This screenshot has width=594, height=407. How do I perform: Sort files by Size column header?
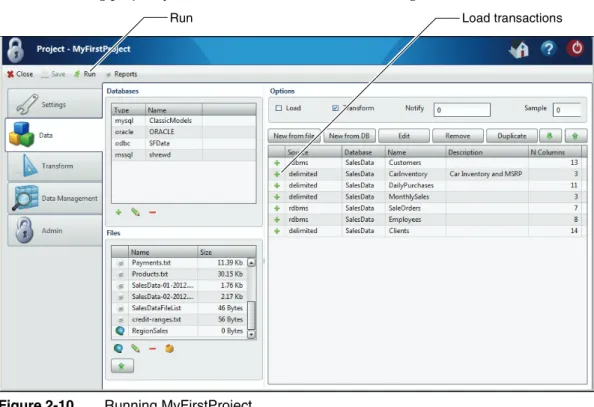[x=227, y=252]
